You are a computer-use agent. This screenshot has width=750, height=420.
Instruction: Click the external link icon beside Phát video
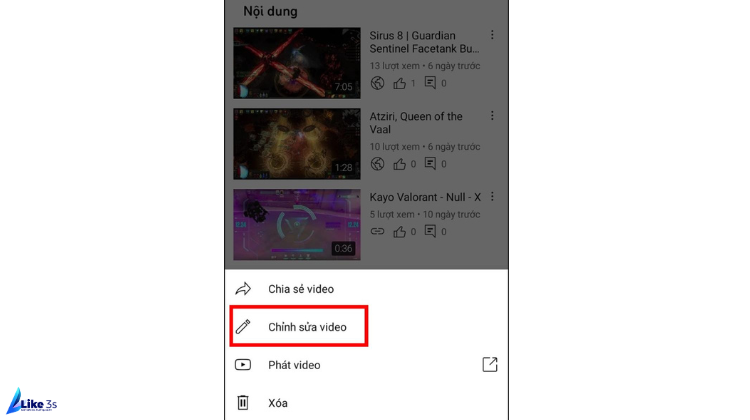pos(490,365)
